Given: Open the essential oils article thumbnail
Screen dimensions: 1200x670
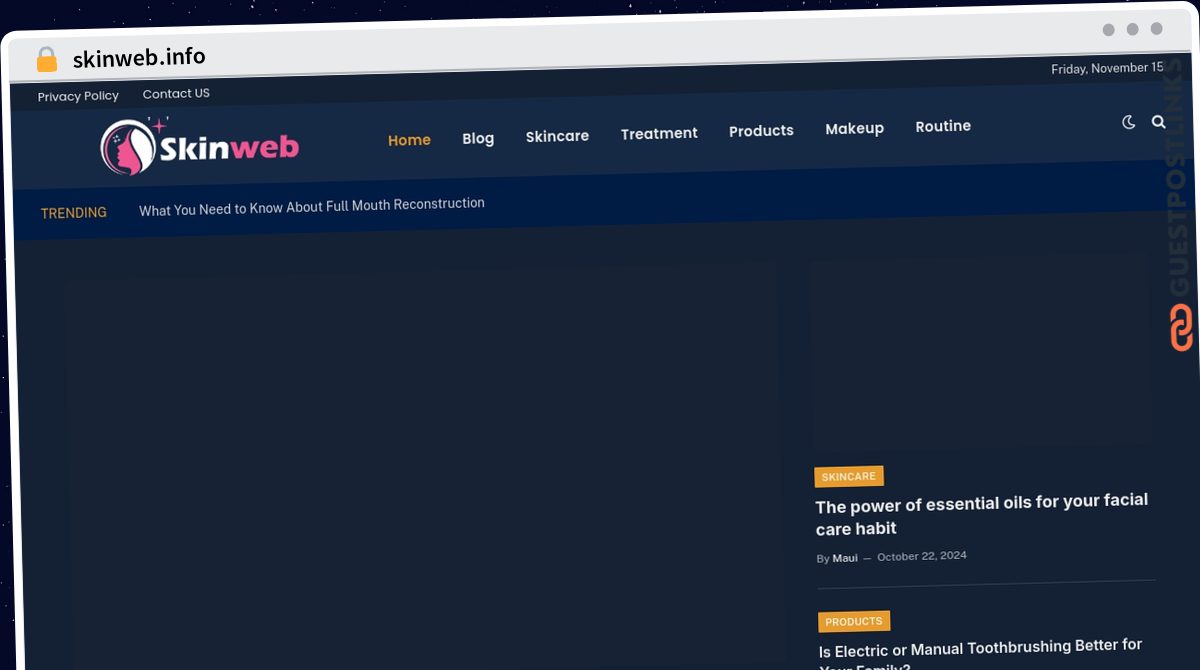Looking at the screenshot, I should tap(982, 353).
